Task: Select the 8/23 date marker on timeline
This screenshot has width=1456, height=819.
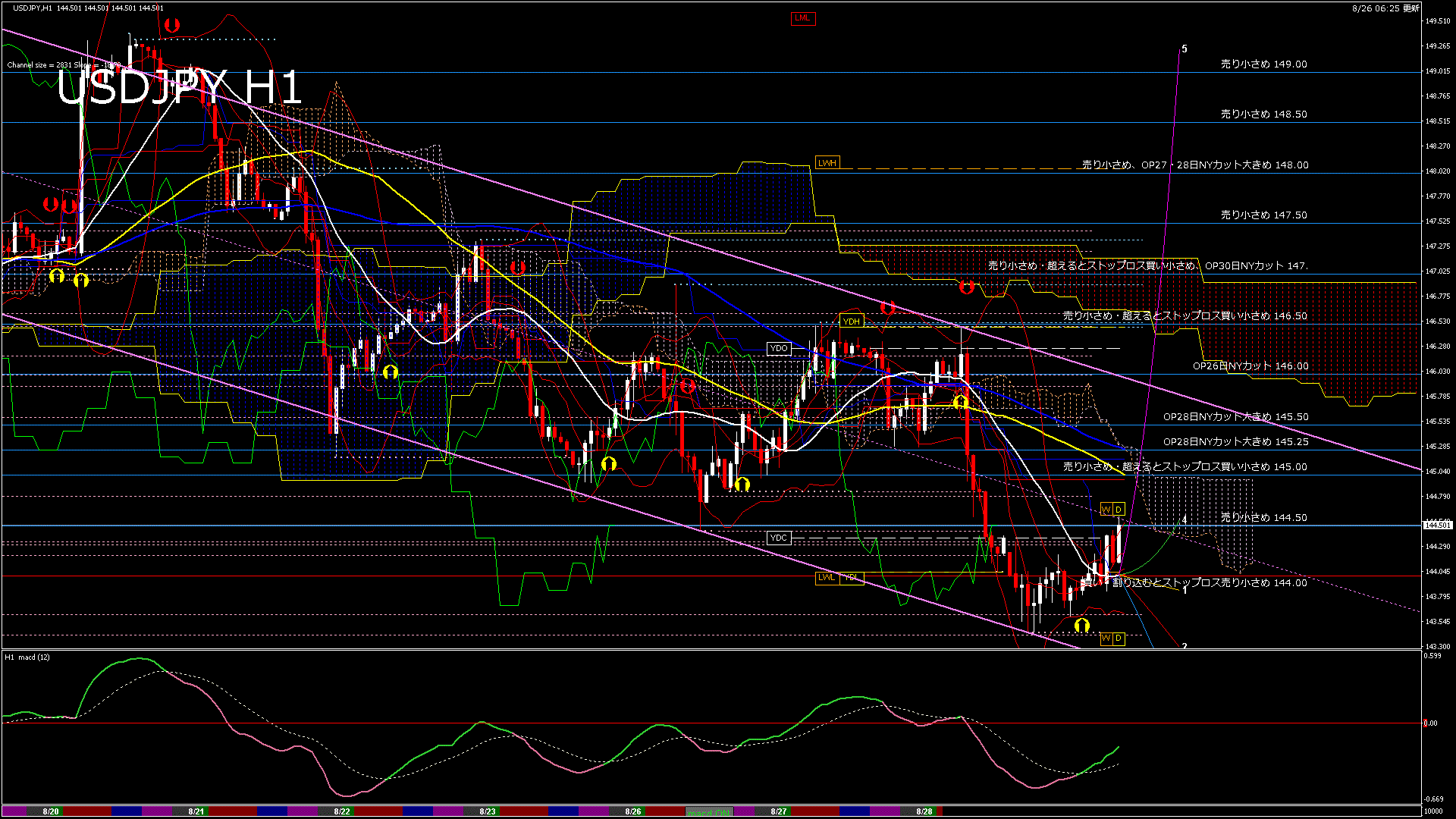Action: (x=488, y=811)
